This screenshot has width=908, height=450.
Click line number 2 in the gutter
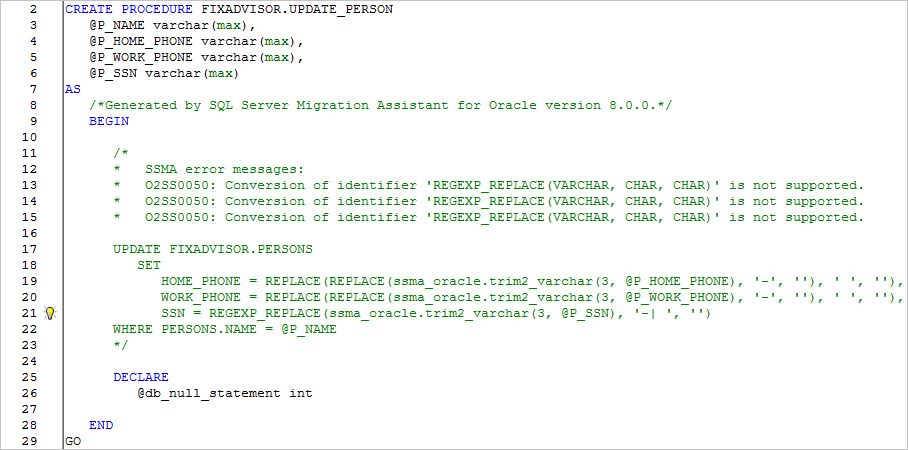click(33, 9)
